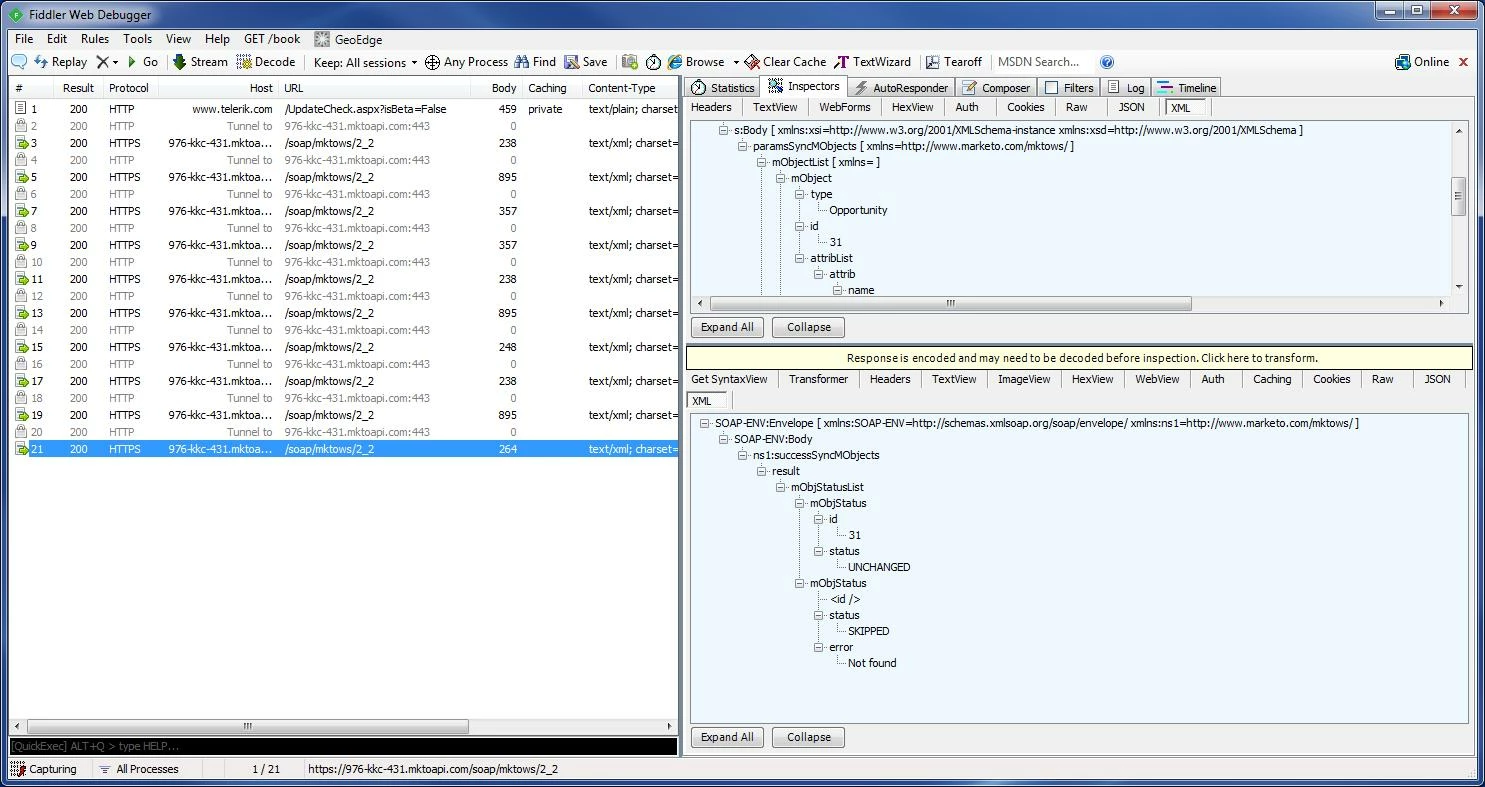
Task: Open the help question mark icon
Action: [1107, 62]
